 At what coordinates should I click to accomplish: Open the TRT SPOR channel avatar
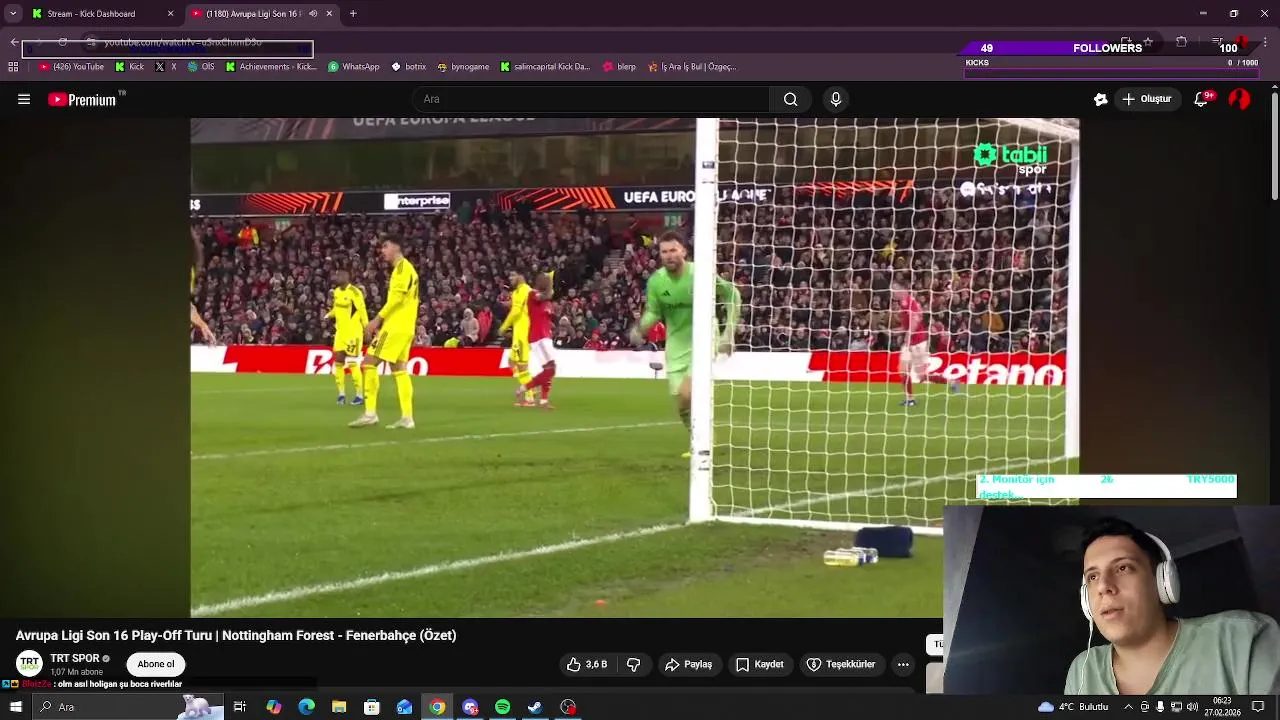pos(30,664)
